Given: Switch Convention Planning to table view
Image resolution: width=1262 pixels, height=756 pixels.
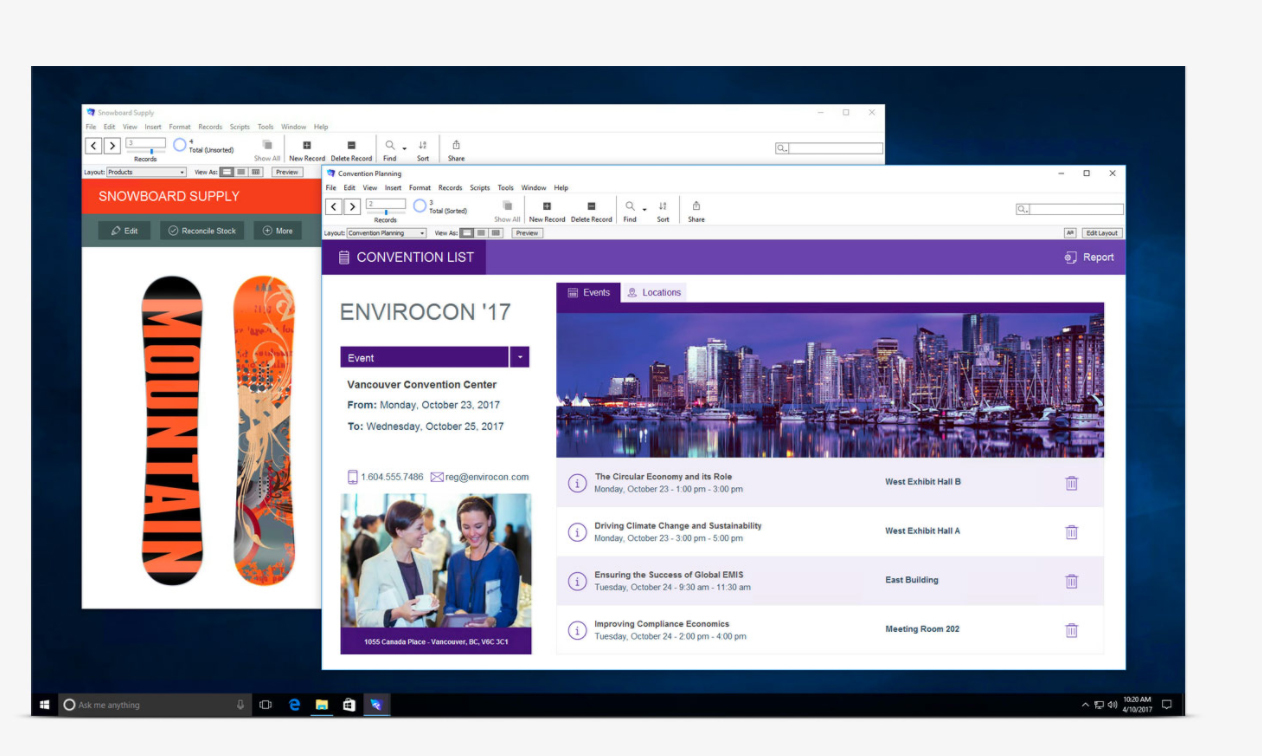Looking at the screenshot, I should 496,233.
